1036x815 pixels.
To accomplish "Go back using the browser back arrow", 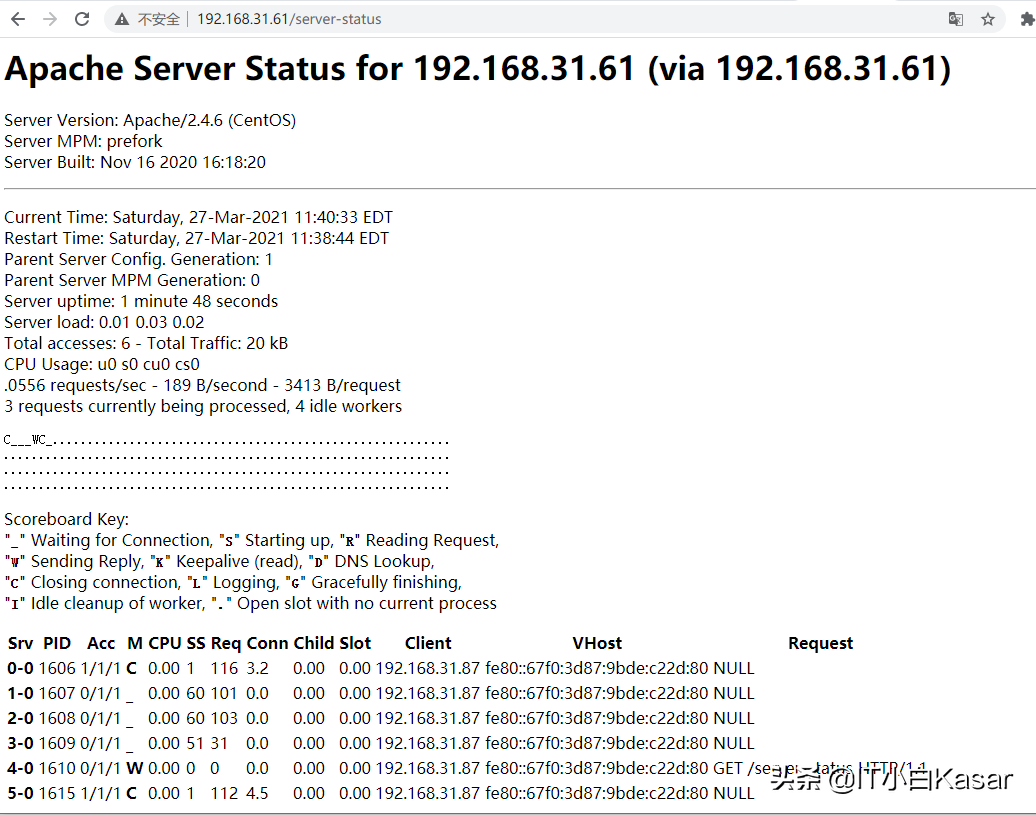I will point(18,19).
